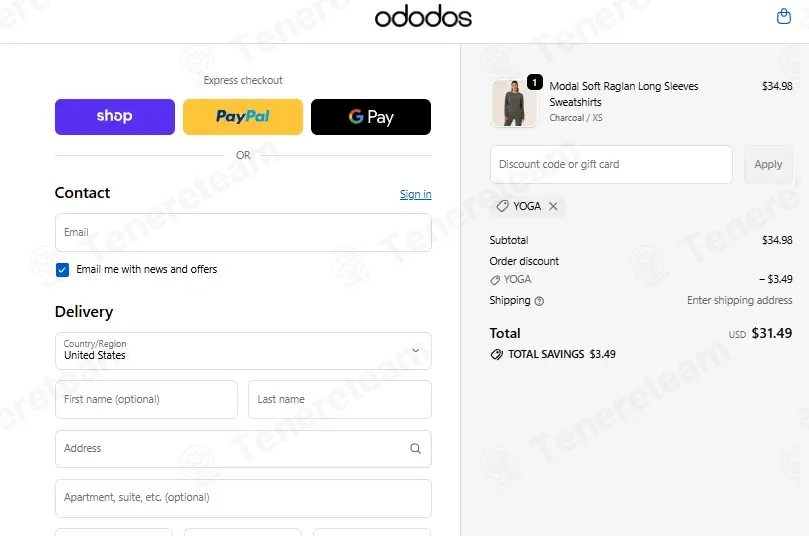Focus the Last name field
The height and width of the screenshot is (536, 809).
point(339,399)
